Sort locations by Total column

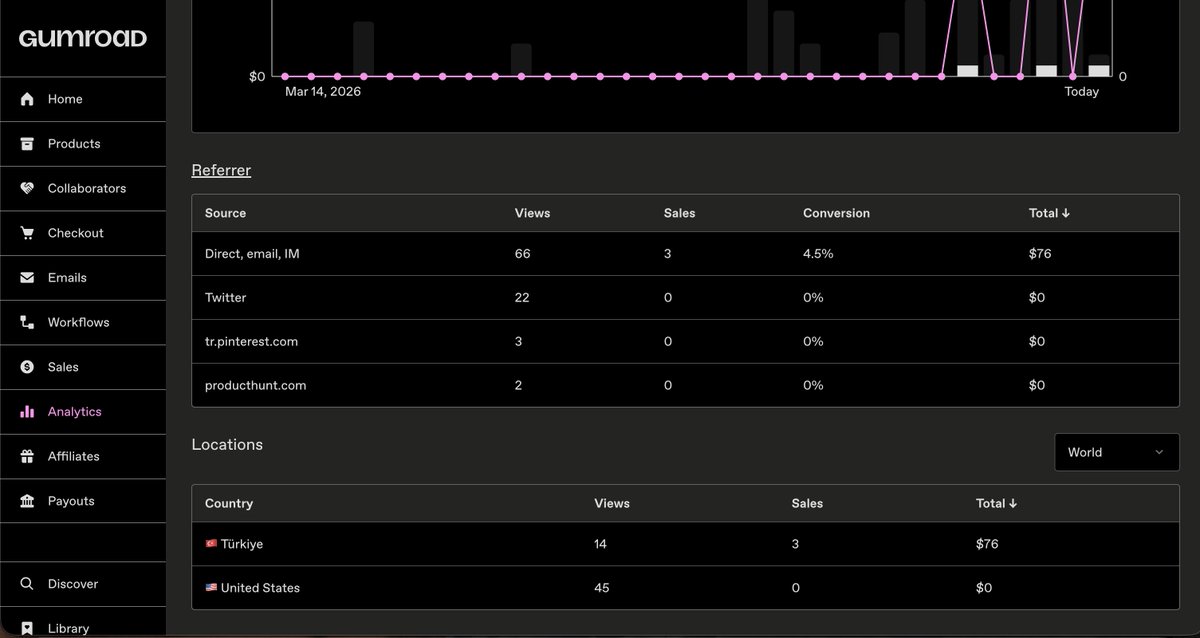[x=996, y=503]
